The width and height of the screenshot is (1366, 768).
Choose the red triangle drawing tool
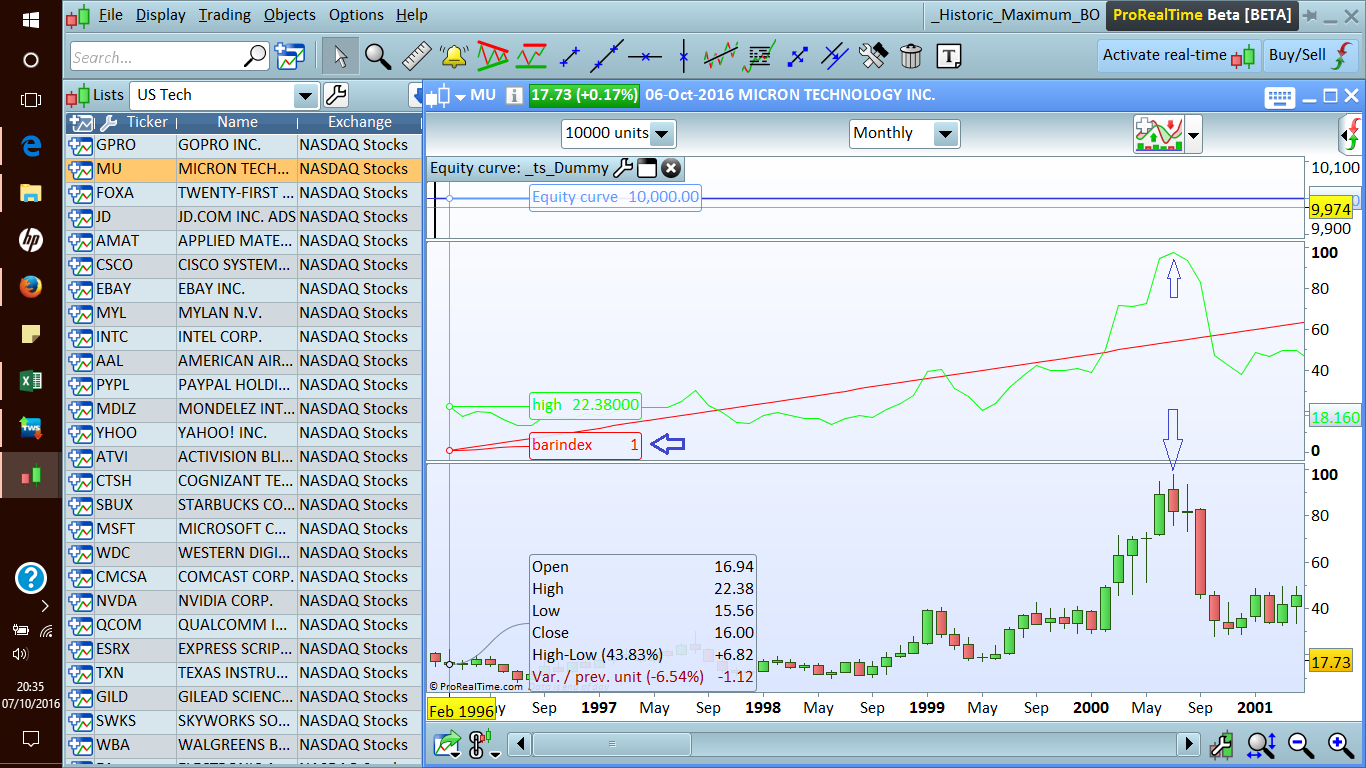click(492, 56)
